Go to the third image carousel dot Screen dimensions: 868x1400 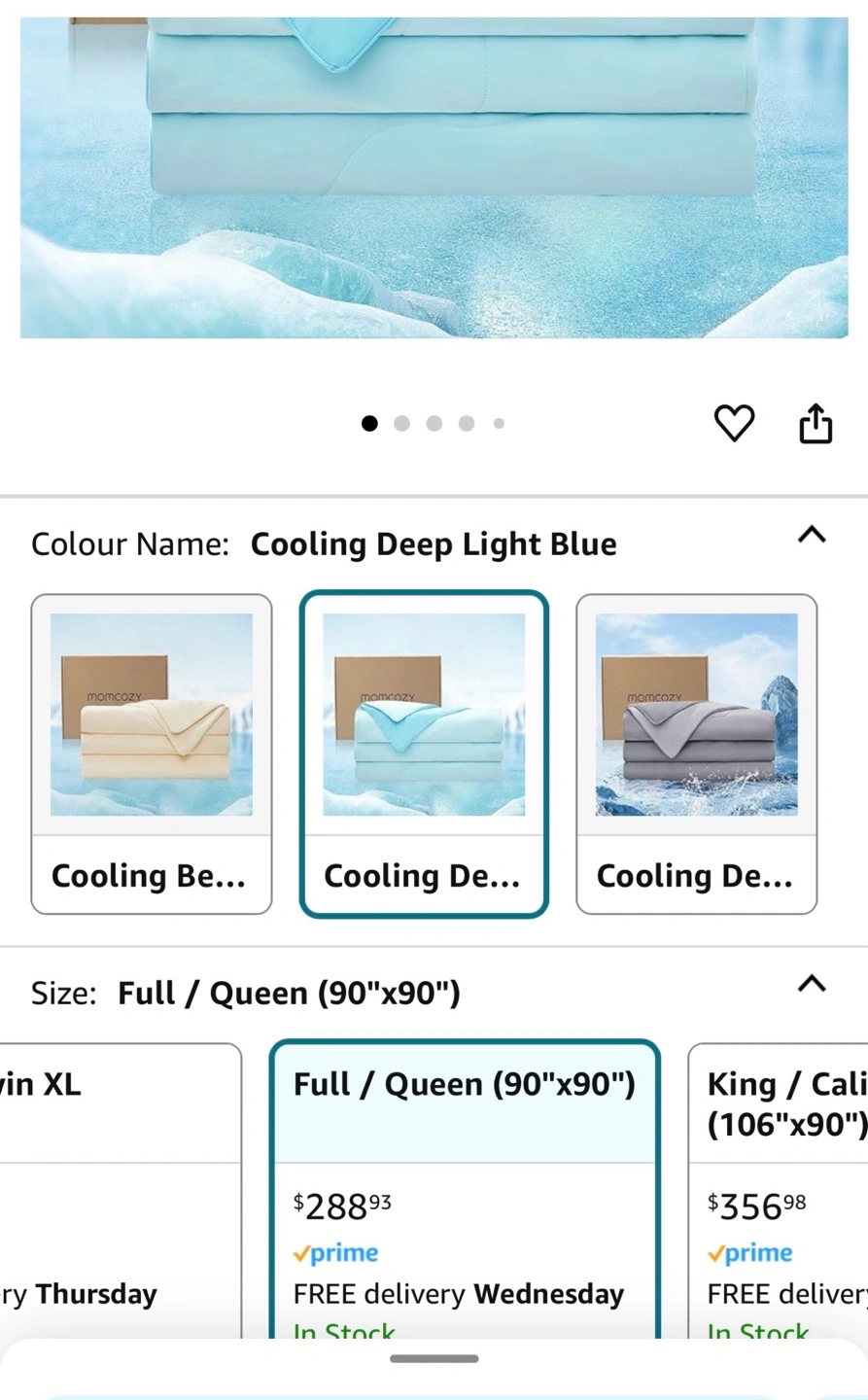[434, 423]
